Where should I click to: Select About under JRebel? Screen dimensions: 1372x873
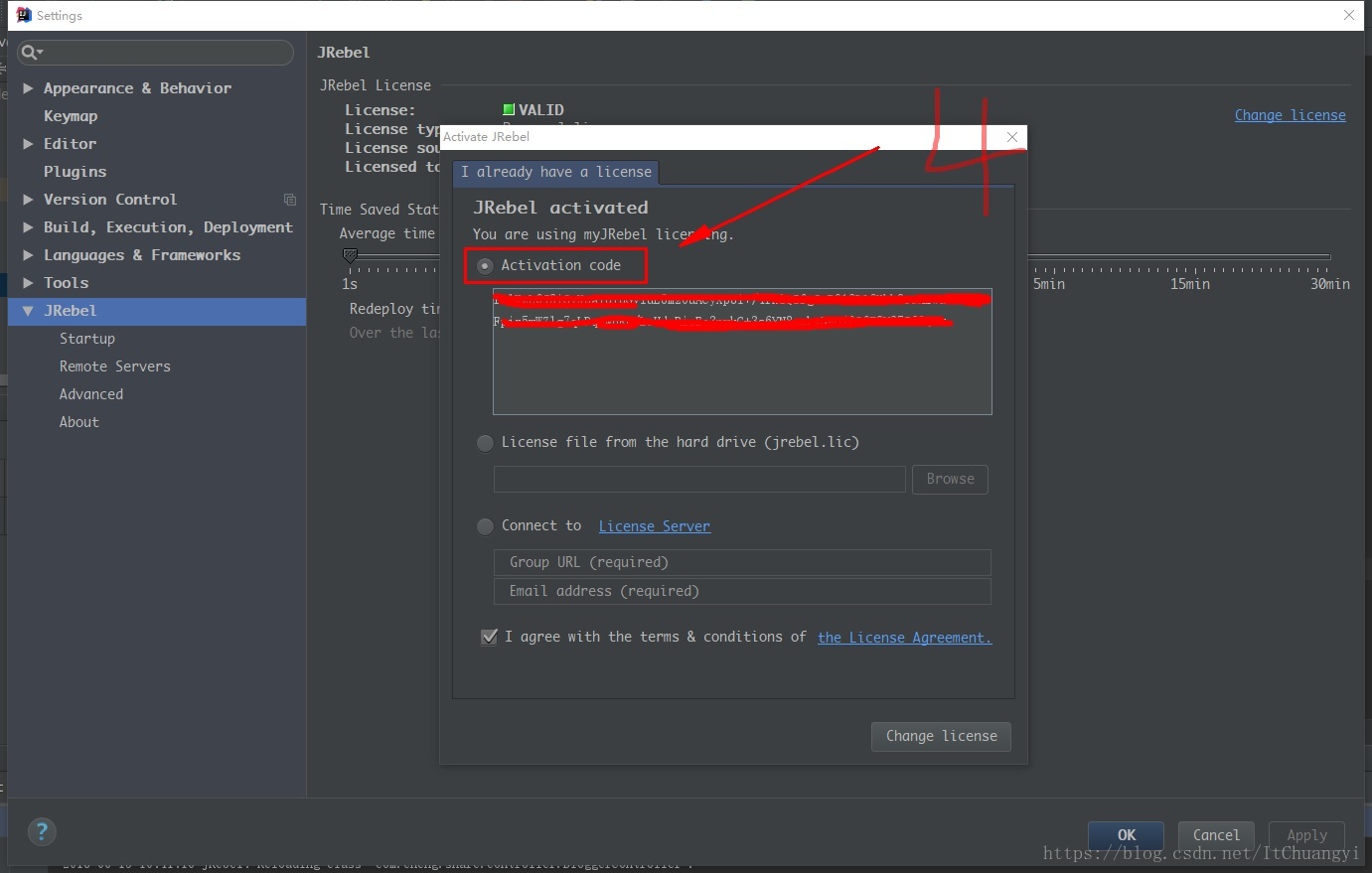click(x=79, y=422)
